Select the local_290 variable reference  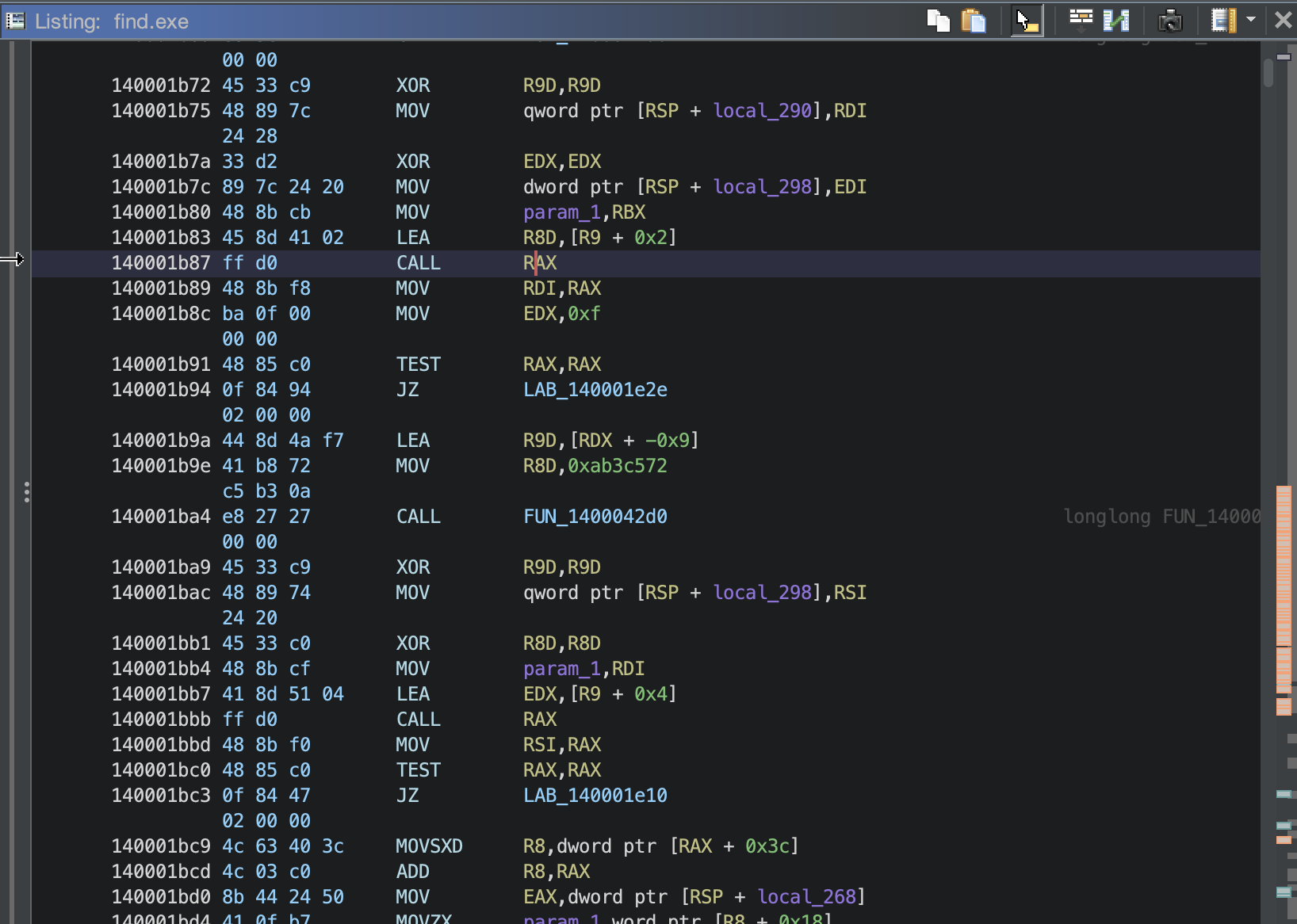tap(763, 111)
